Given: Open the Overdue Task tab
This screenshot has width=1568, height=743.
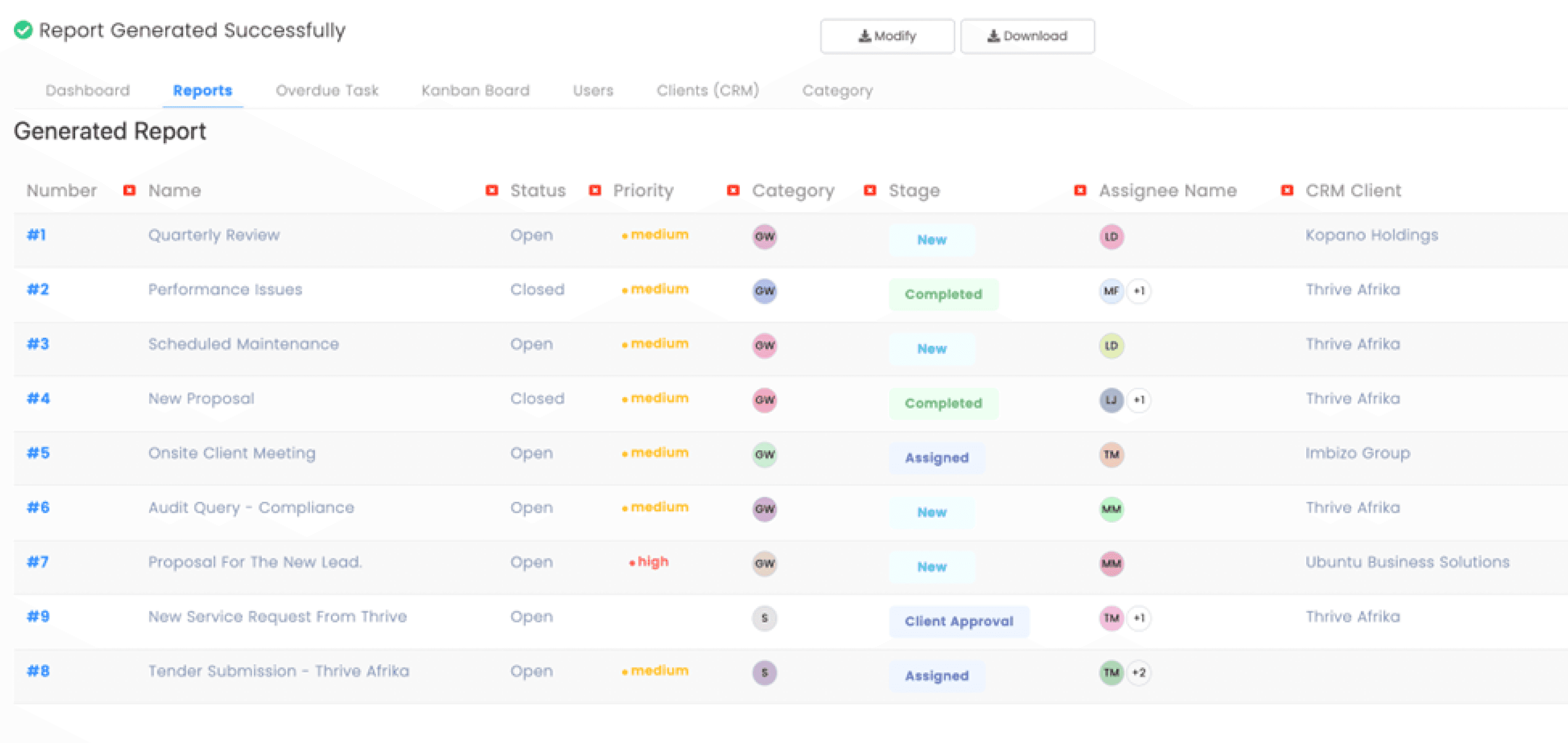Looking at the screenshot, I should [327, 91].
